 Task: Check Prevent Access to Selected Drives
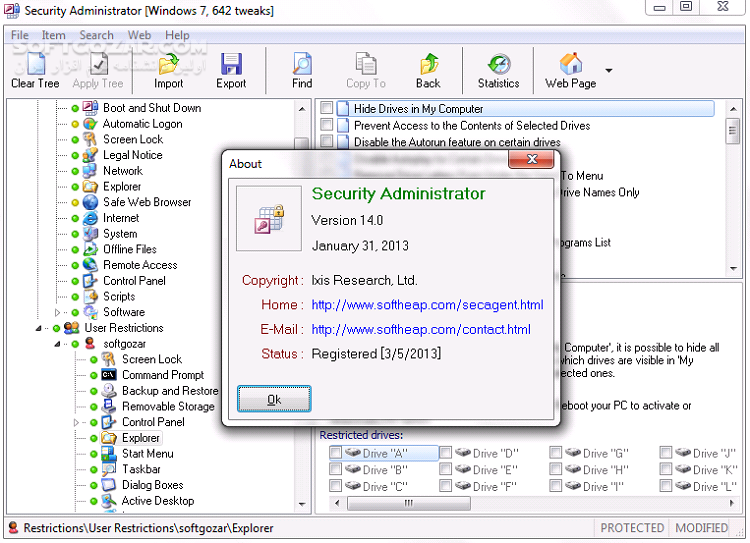tap(327, 125)
